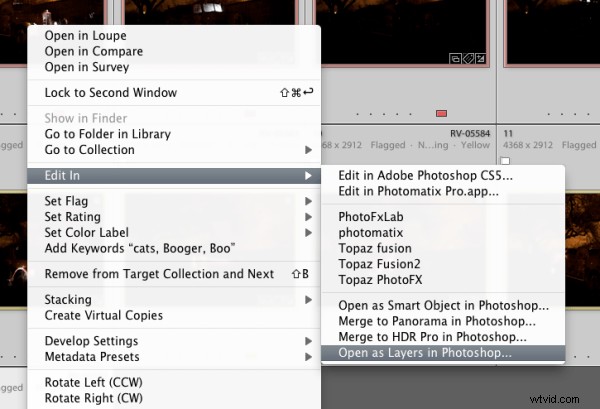
Task: Choose Open as Layers in Photoshop
Action: 425,353
